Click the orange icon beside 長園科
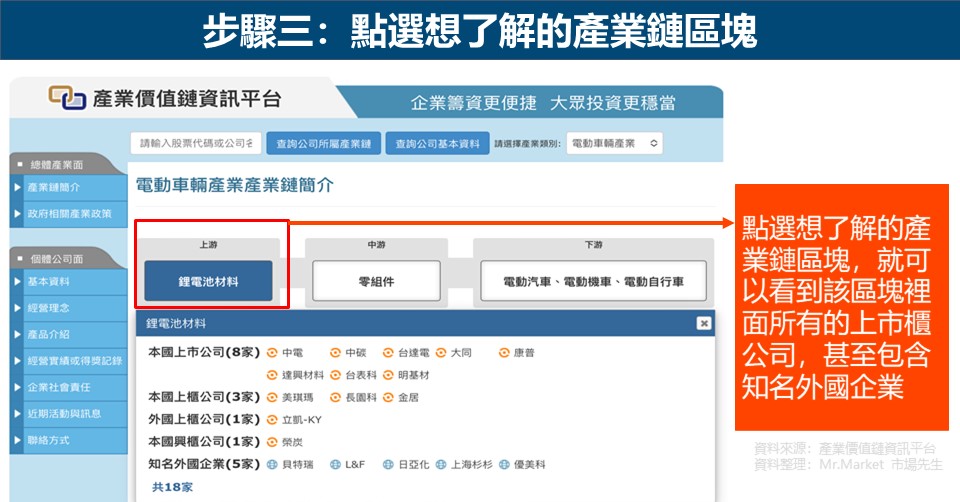Screen dimensions: 960x502 tap(335, 397)
